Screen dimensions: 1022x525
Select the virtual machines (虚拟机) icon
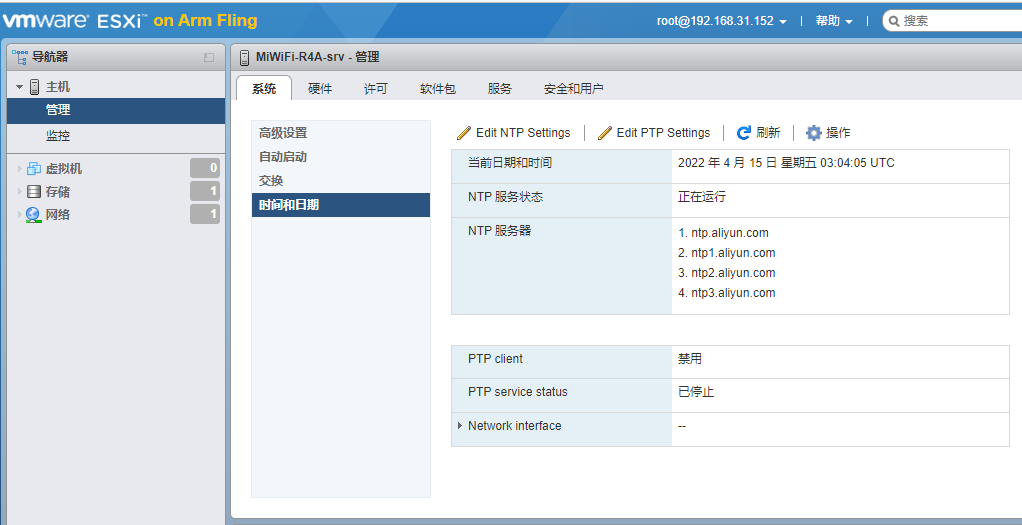(x=34, y=169)
